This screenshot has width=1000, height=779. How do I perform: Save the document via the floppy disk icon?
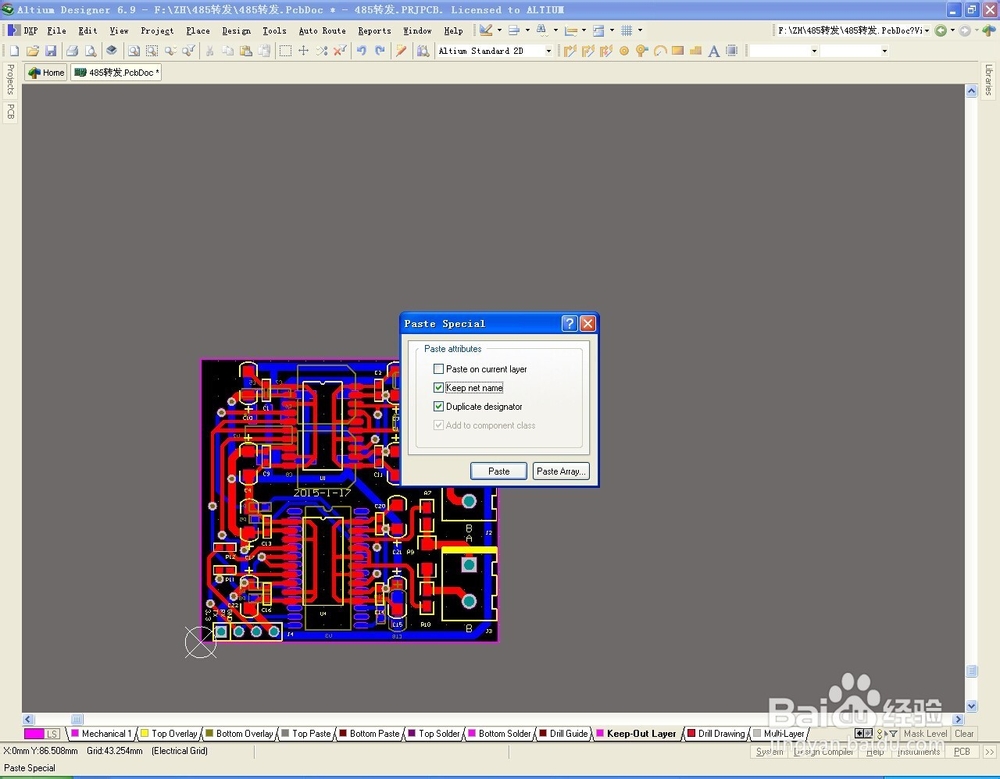click(x=50, y=50)
